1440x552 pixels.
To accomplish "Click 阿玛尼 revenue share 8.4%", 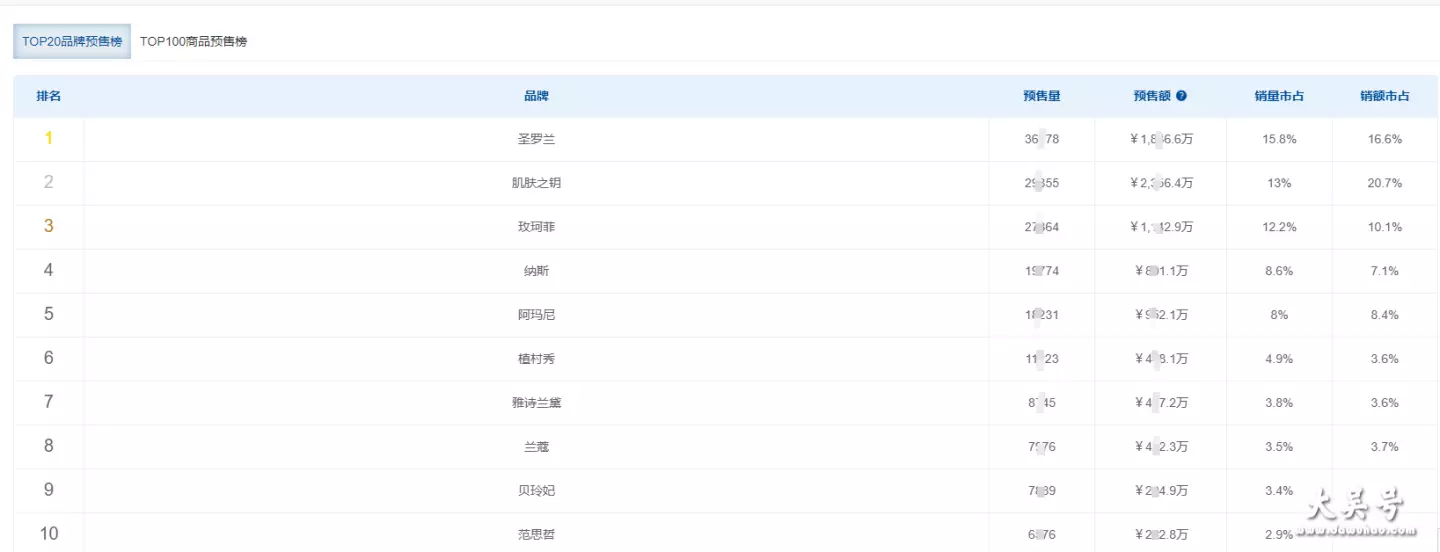I will (1385, 315).
